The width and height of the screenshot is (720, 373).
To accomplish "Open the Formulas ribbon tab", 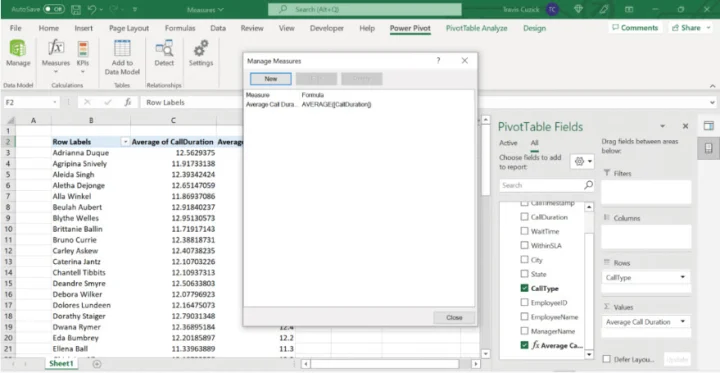I will tap(180, 28).
